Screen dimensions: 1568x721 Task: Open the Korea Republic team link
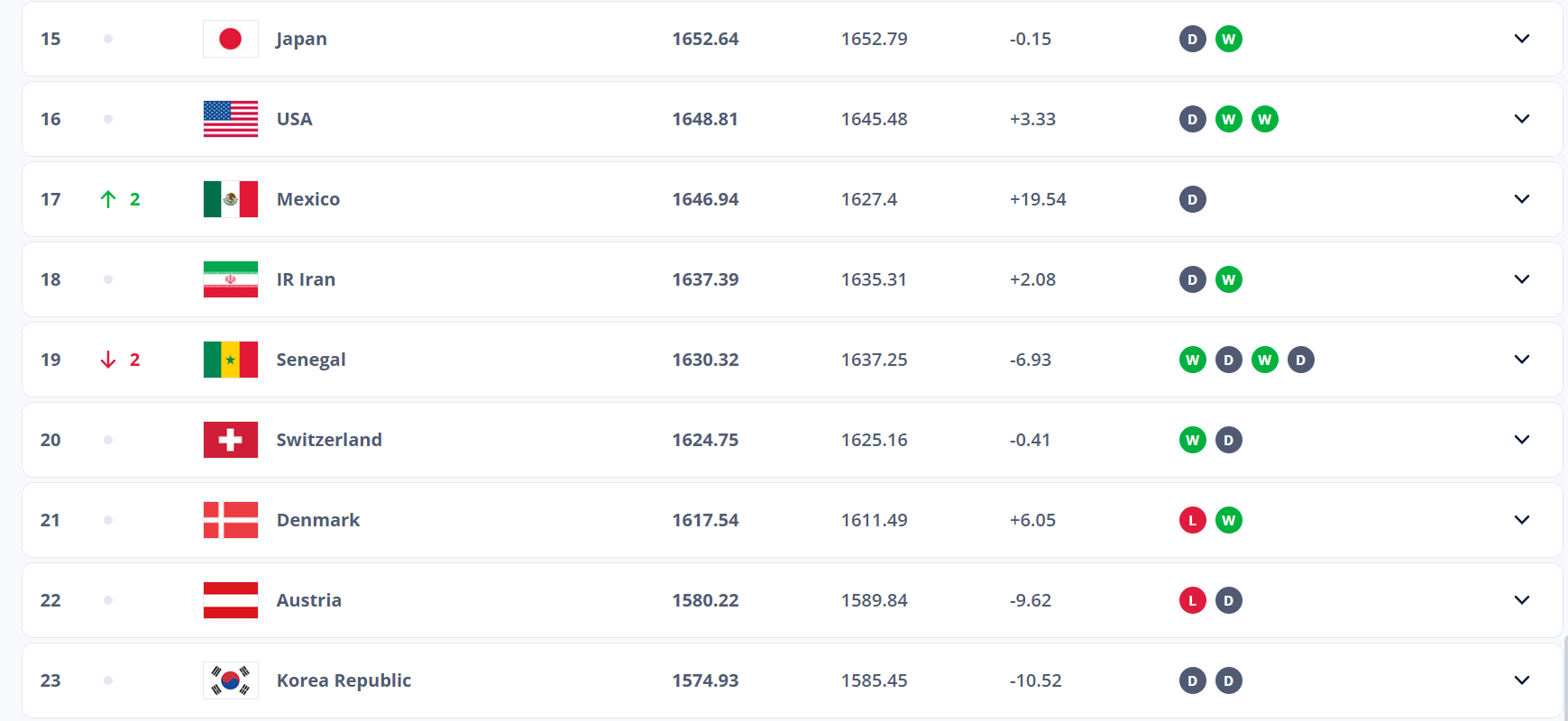[344, 680]
